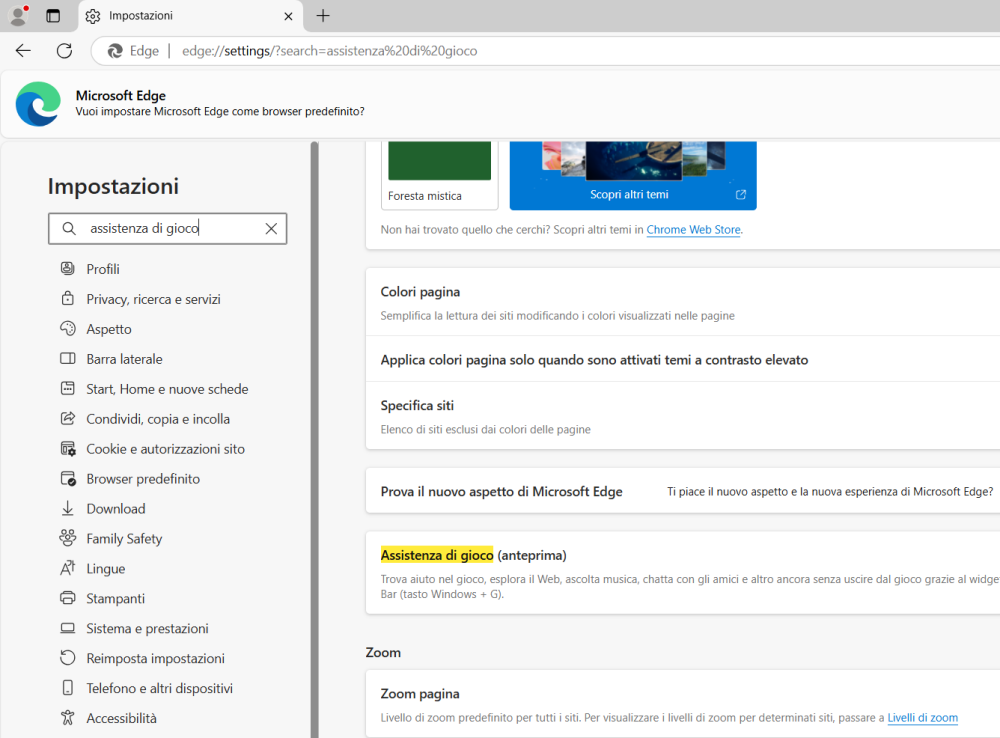Image resolution: width=1000 pixels, height=738 pixels.
Task: Click the Family Safety people icon
Action: [68, 538]
